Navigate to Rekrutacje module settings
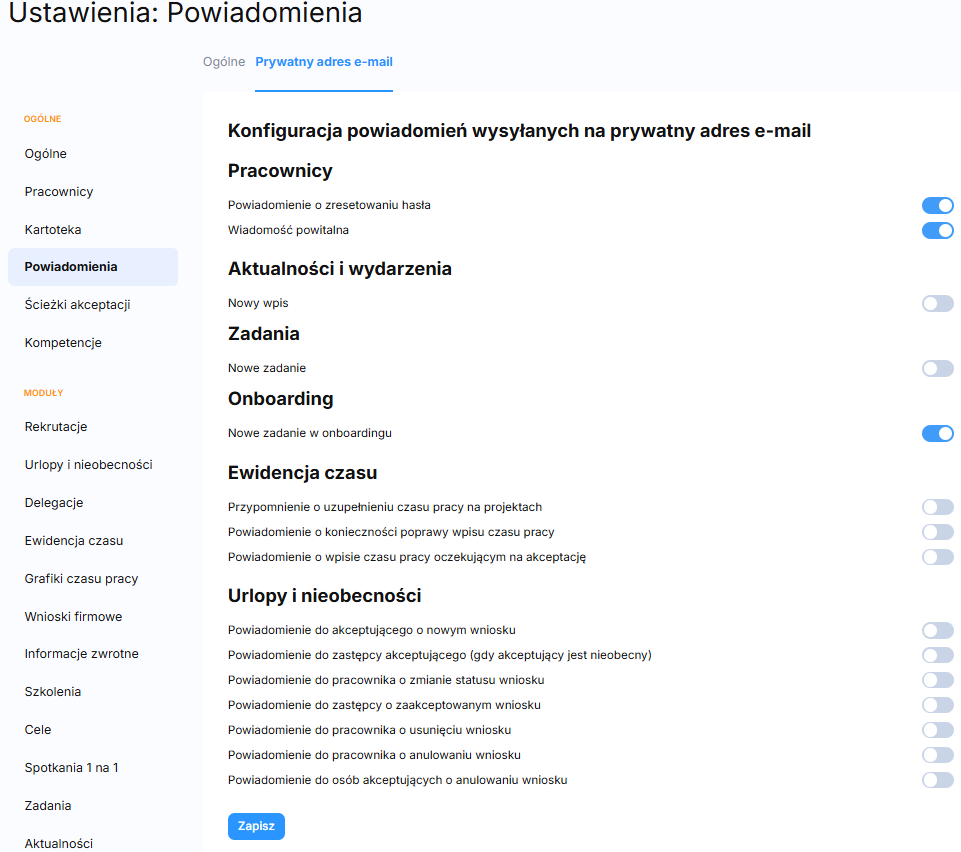Image resolution: width=961 pixels, height=852 pixels. coord(56,427)
